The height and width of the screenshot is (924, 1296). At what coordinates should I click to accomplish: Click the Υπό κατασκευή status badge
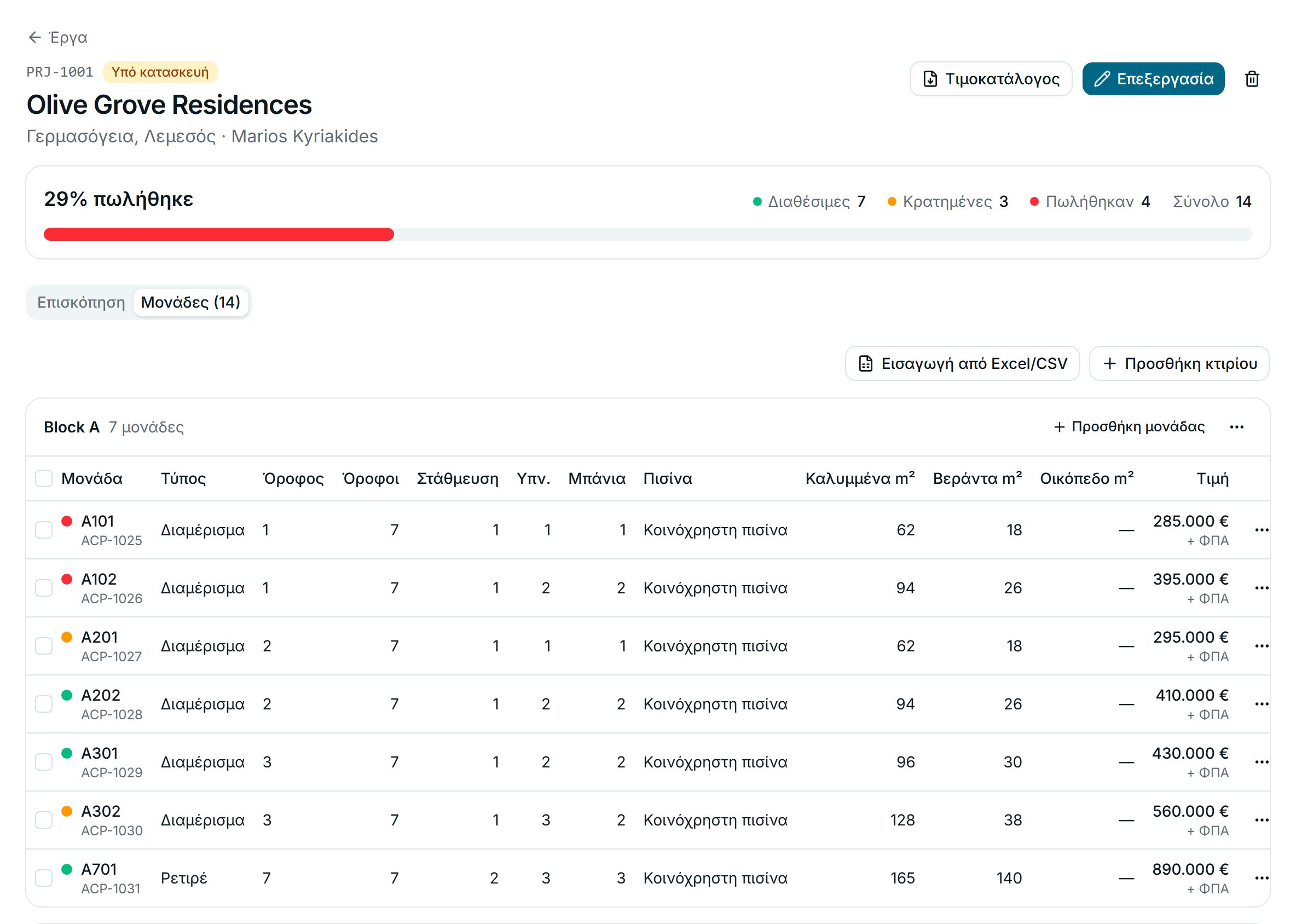point(160,72)
